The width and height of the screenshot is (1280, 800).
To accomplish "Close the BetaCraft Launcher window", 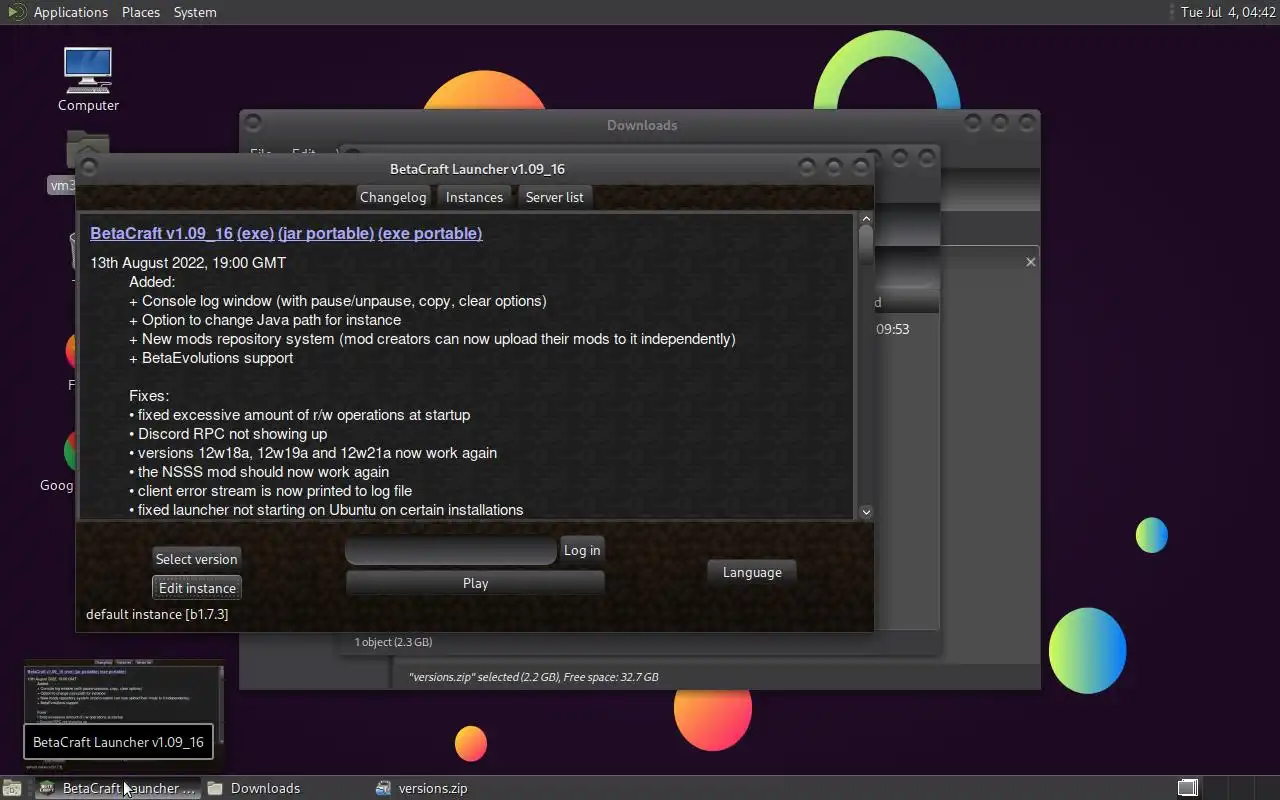I will click(860, 168).
